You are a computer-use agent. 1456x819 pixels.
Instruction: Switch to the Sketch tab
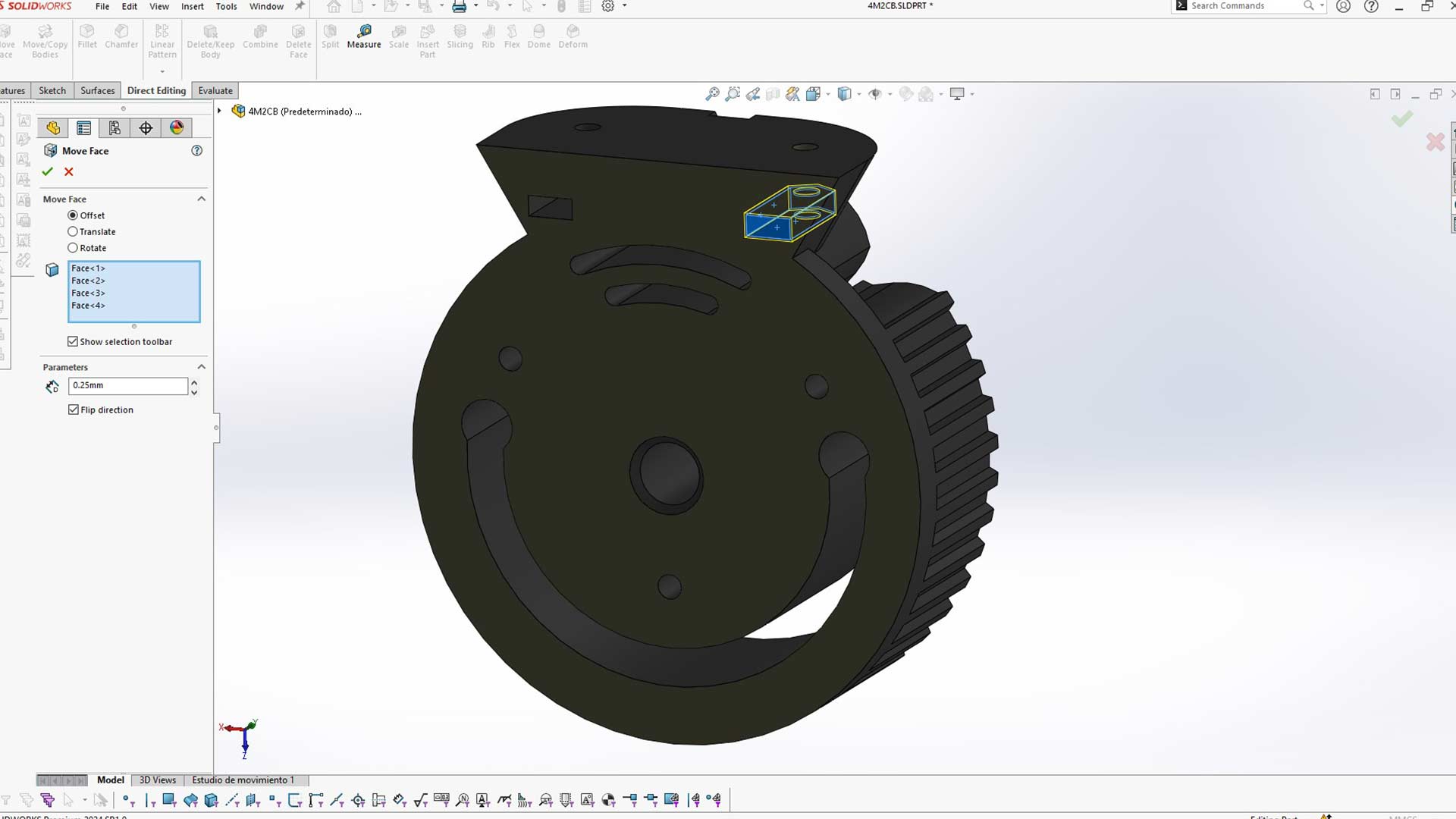click(x=52, y=90)
